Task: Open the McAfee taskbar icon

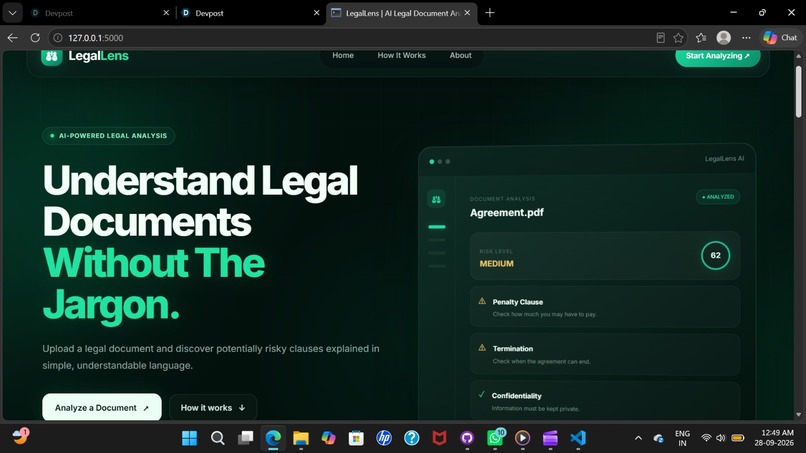Action: click(439, 438)
